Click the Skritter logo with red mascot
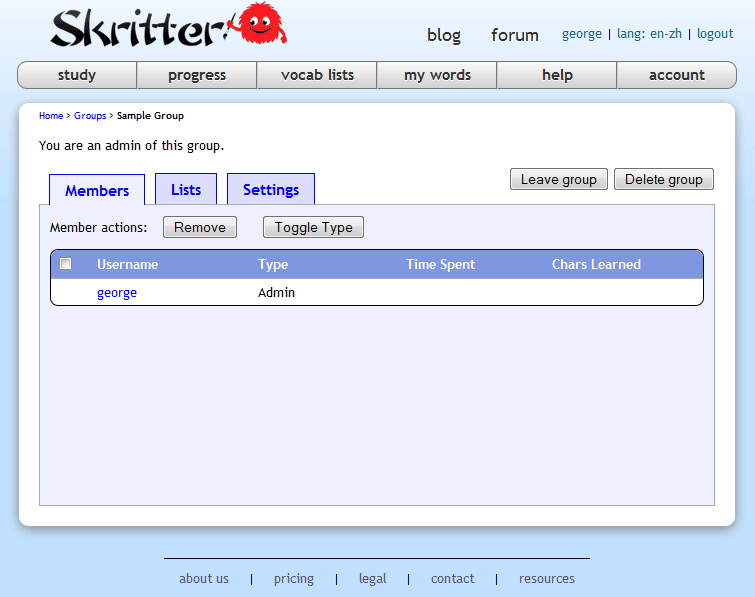755x597 pixels. pyautogui.click(x=168, y=28)
